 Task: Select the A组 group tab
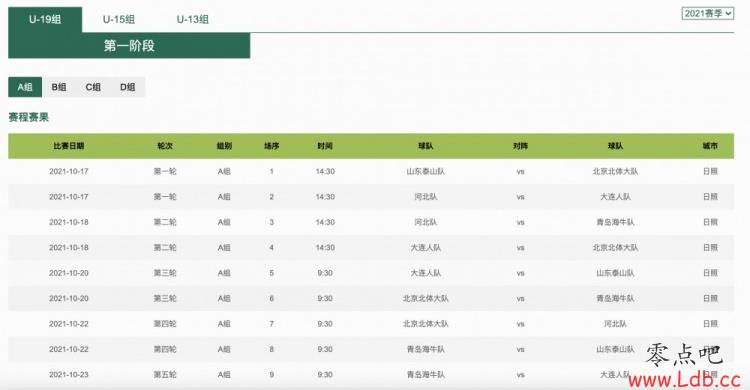[x=25, y=87]
